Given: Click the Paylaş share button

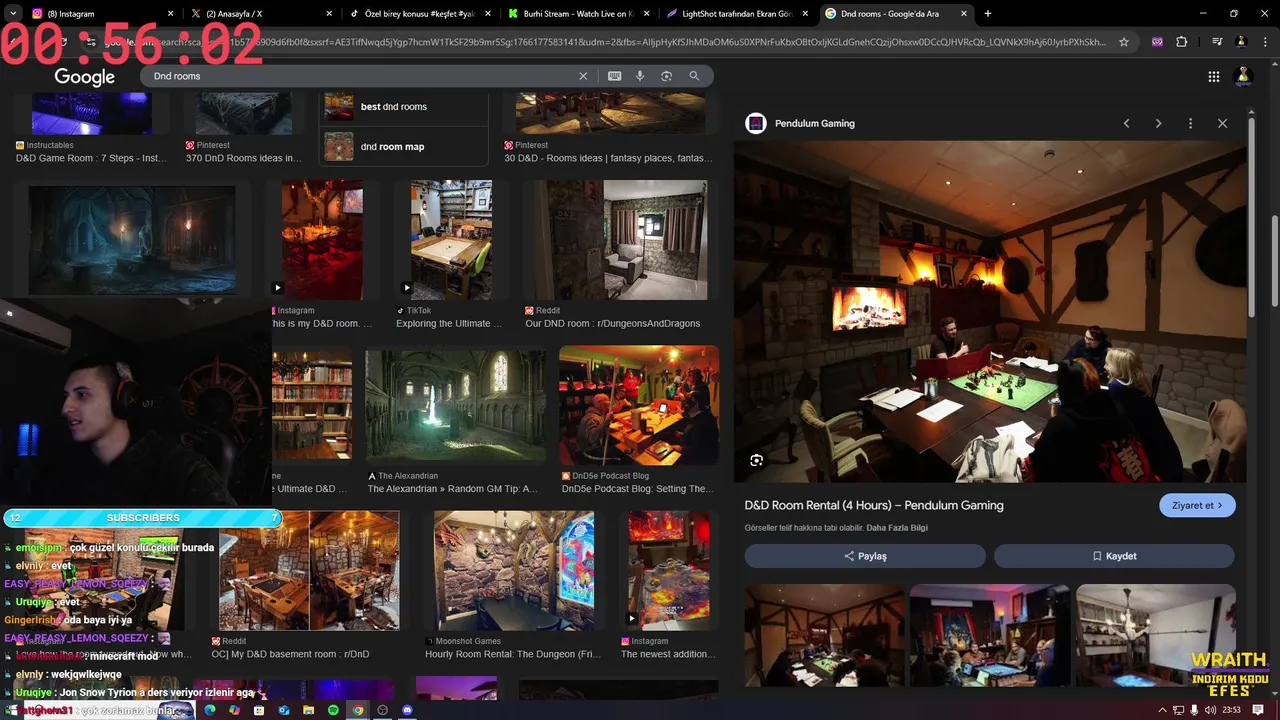Looking at the screenshot, I should 865,556.
